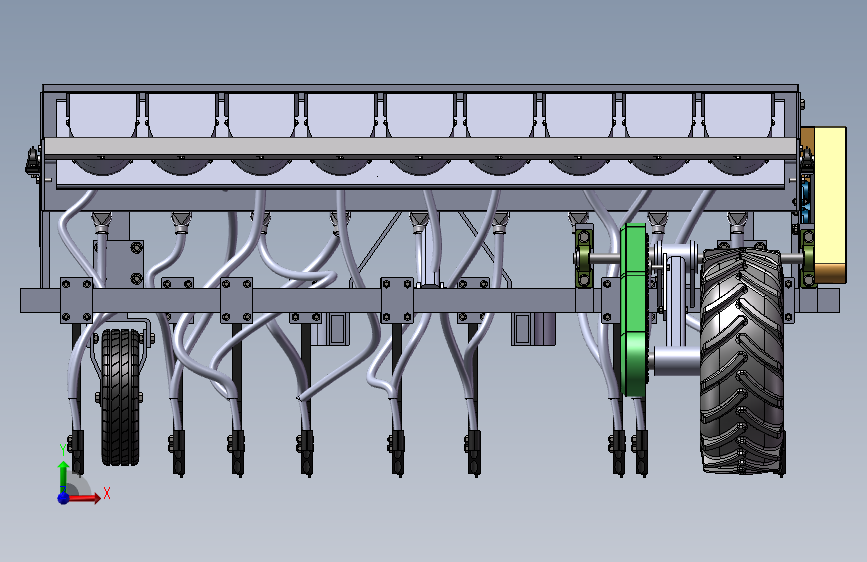Image resolution: width=867 pixels, height=562 pixels.
Task: Select the large tractor drive tire
Action: click(743, 360)
